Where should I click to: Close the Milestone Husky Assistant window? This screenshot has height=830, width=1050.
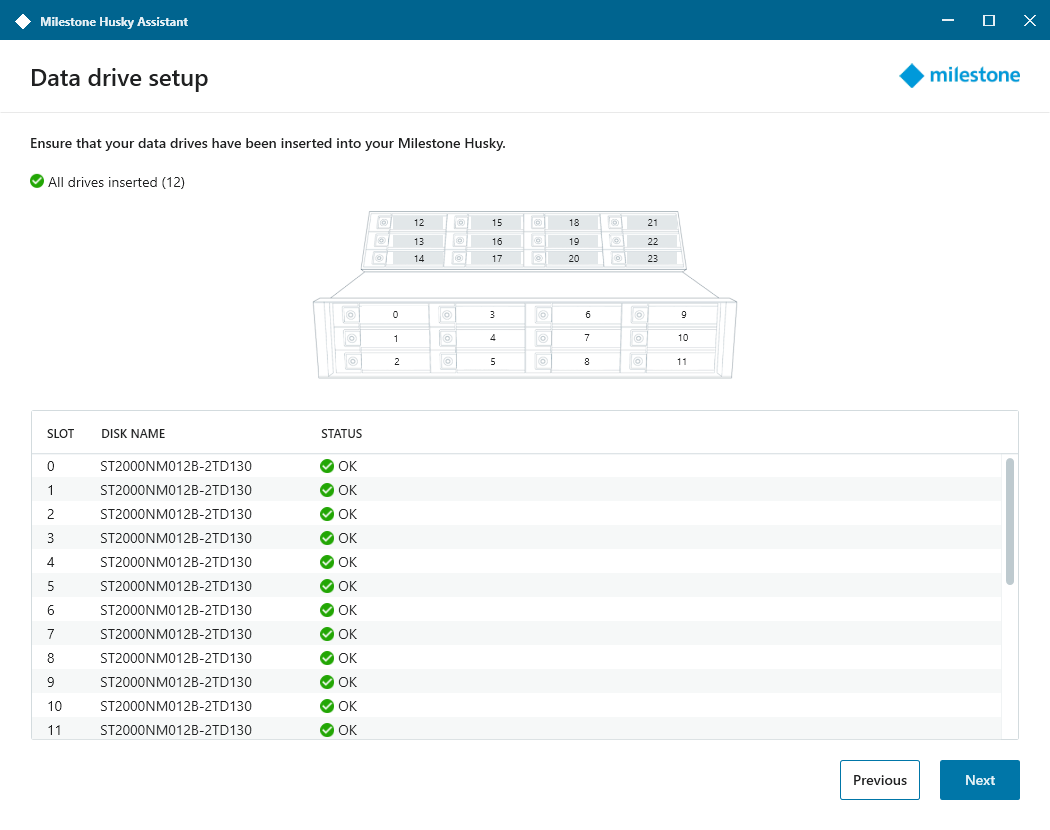[1030, 21]
